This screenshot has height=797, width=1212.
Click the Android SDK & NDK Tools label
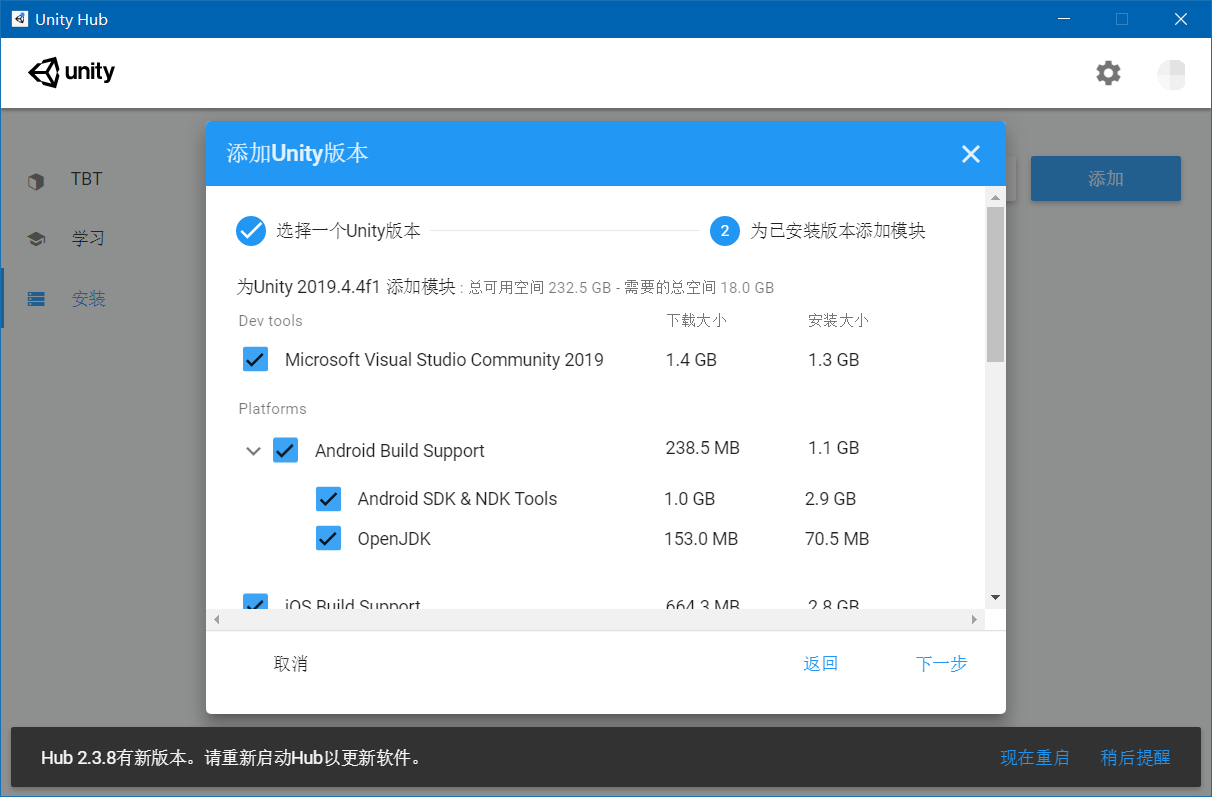tap(457, 499)
